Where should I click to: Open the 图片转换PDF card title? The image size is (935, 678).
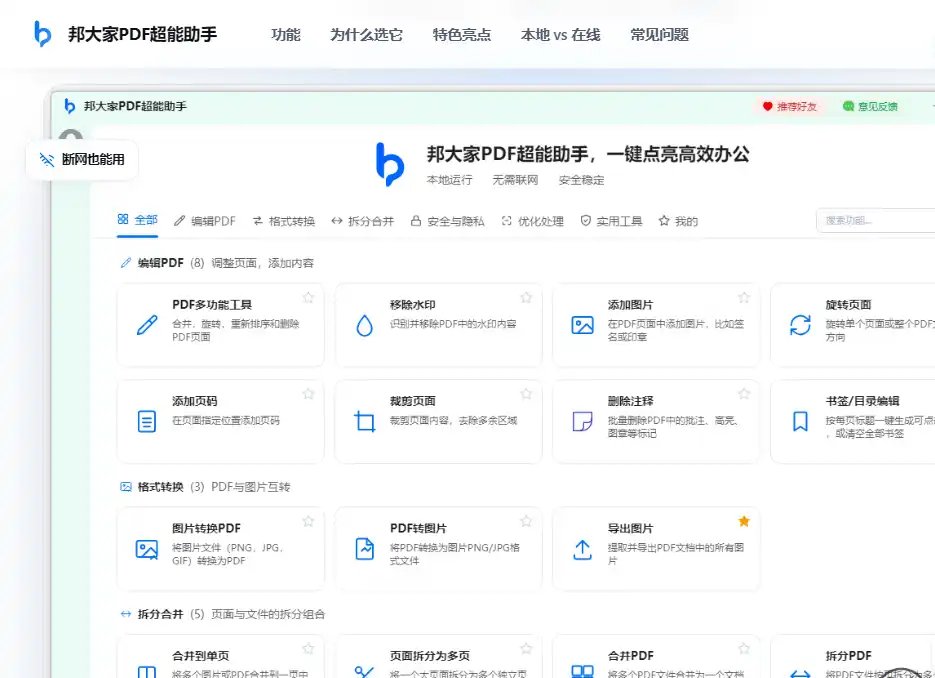tap(206, 528)
